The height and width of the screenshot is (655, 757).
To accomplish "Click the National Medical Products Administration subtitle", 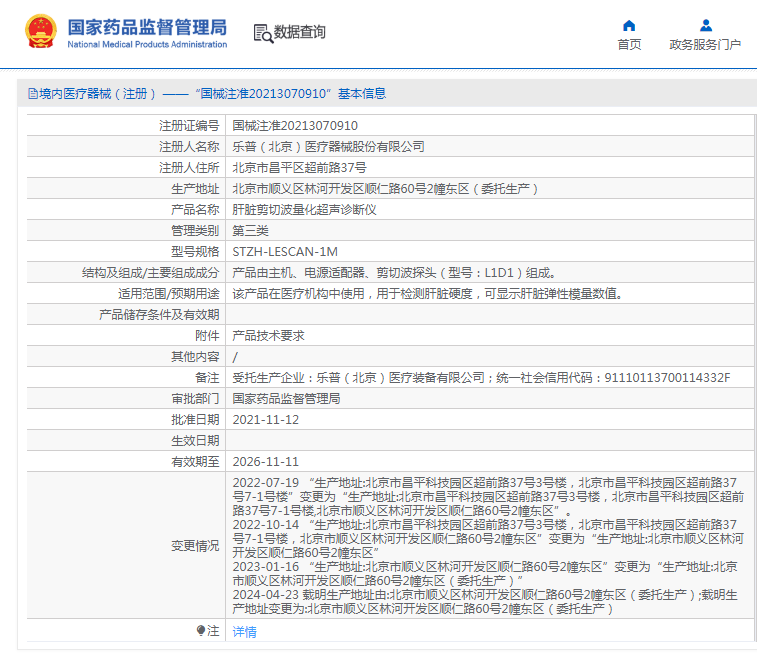I will (147, 44).
